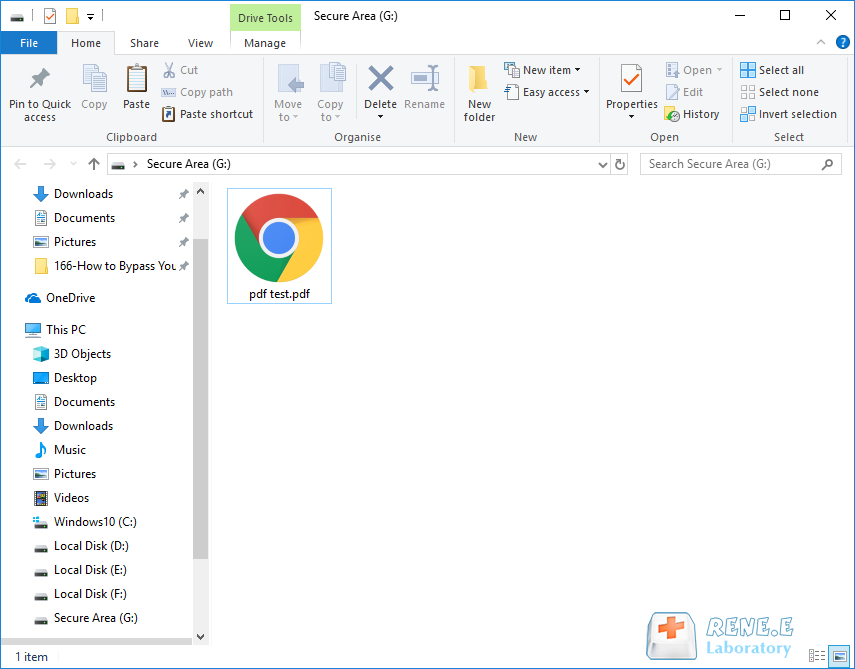
Task: Click the Edit ribbon command
Action: point(684,92)
